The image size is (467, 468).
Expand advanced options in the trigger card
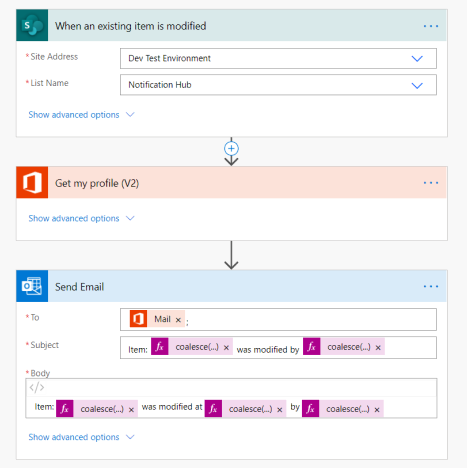pyautogui.click(x=81, y=115)
